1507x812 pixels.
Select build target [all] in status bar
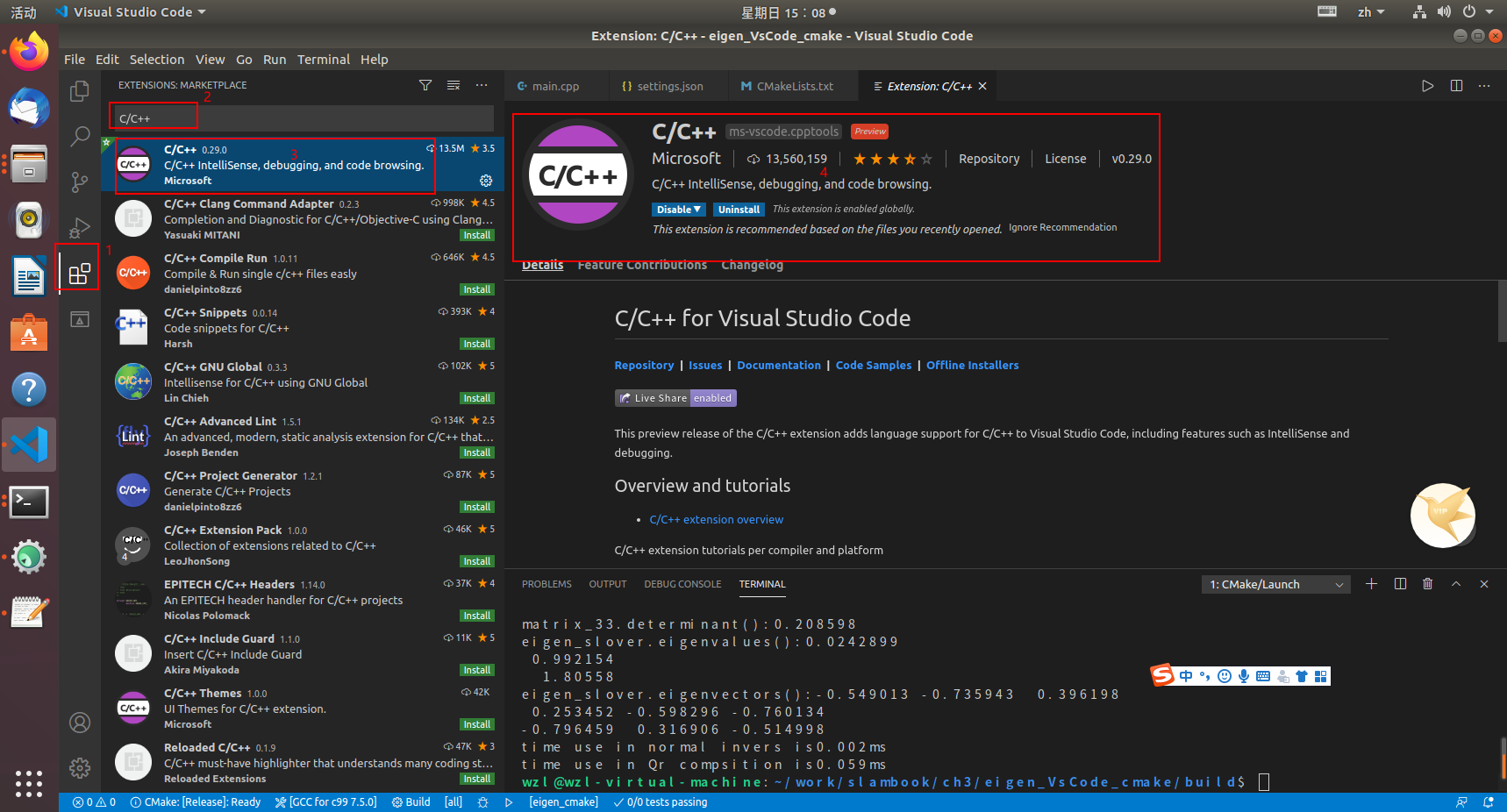point(454,802)
